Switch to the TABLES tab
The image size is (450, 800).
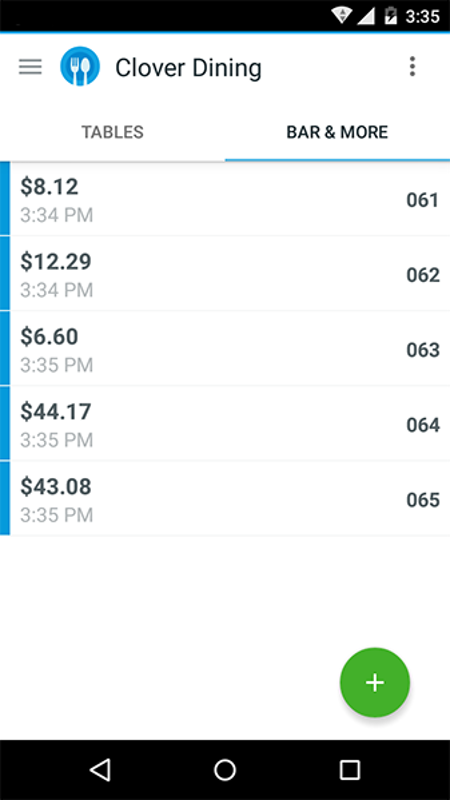[x=113, y=133]
